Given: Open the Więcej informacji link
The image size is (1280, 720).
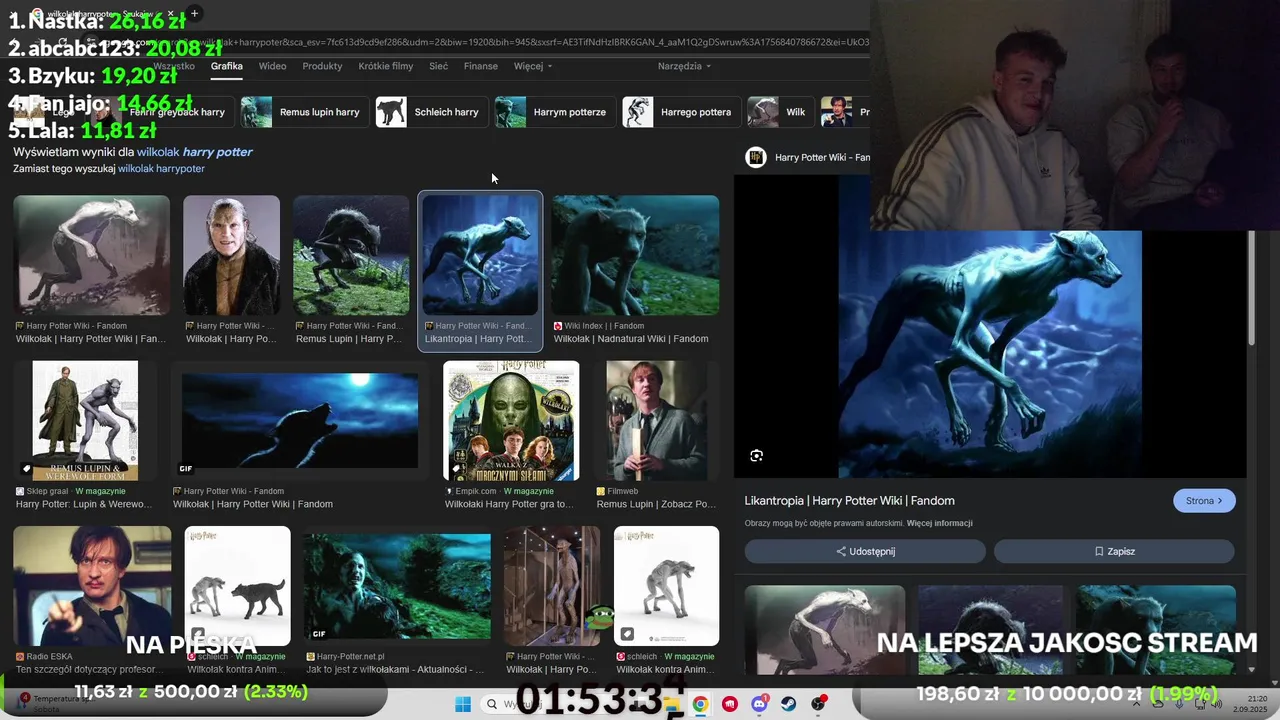Looking at the screenshot, I should point(939,523).
